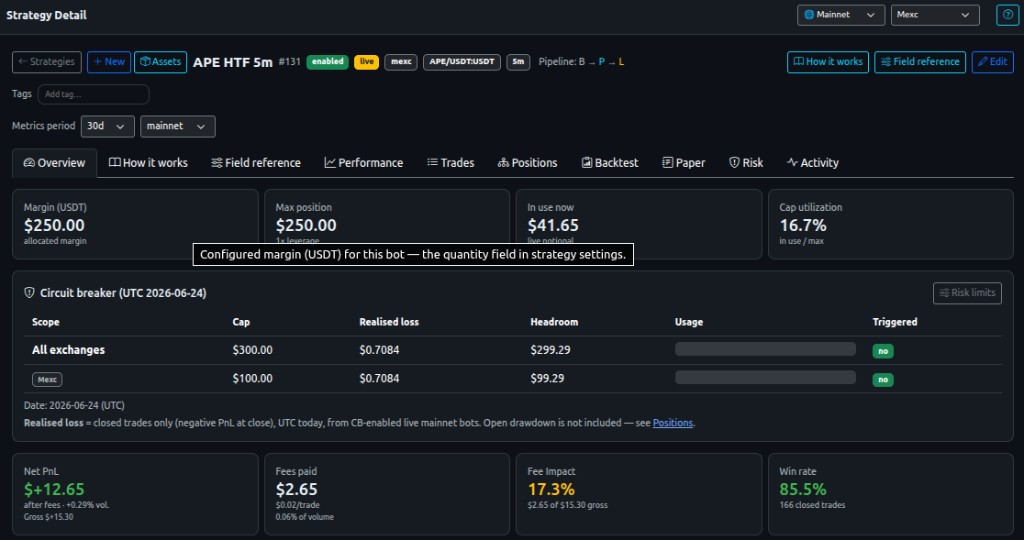Switch to the Risk tab
The width and height of the screenshot is (1024, 540).
point(746,163)
